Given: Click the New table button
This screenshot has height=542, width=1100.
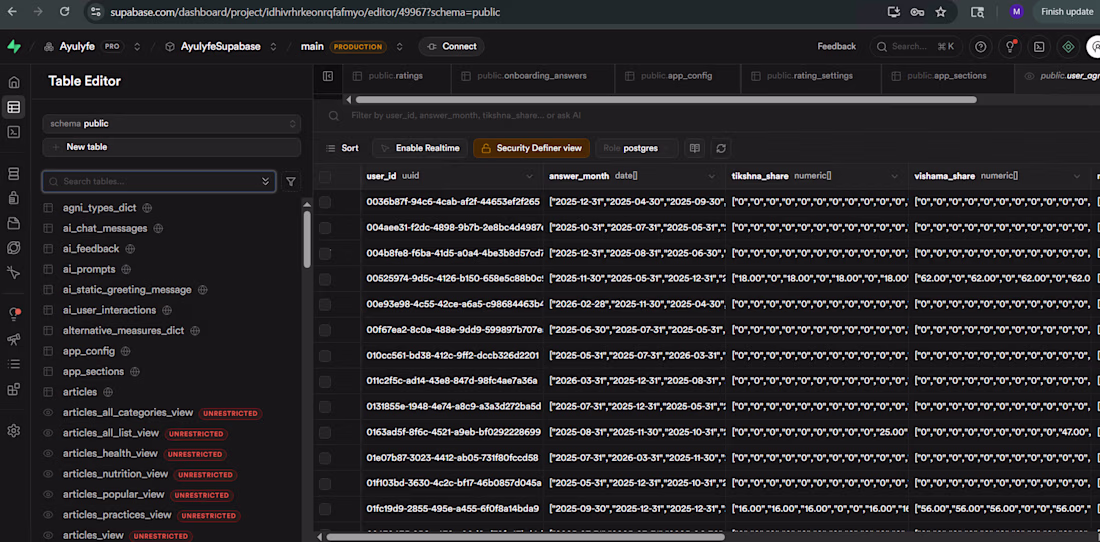Looking at the screenshot, I should pos(171,147).
